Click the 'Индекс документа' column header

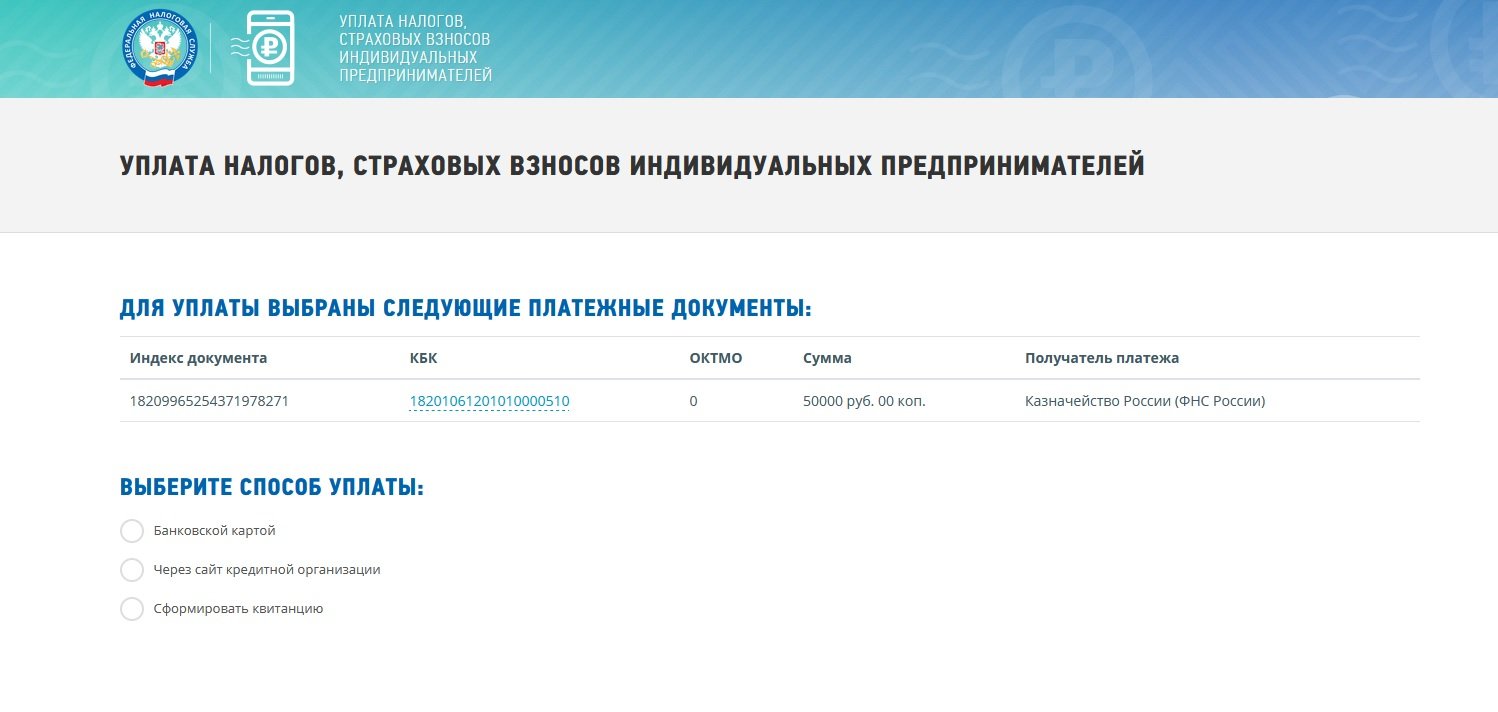198,358
